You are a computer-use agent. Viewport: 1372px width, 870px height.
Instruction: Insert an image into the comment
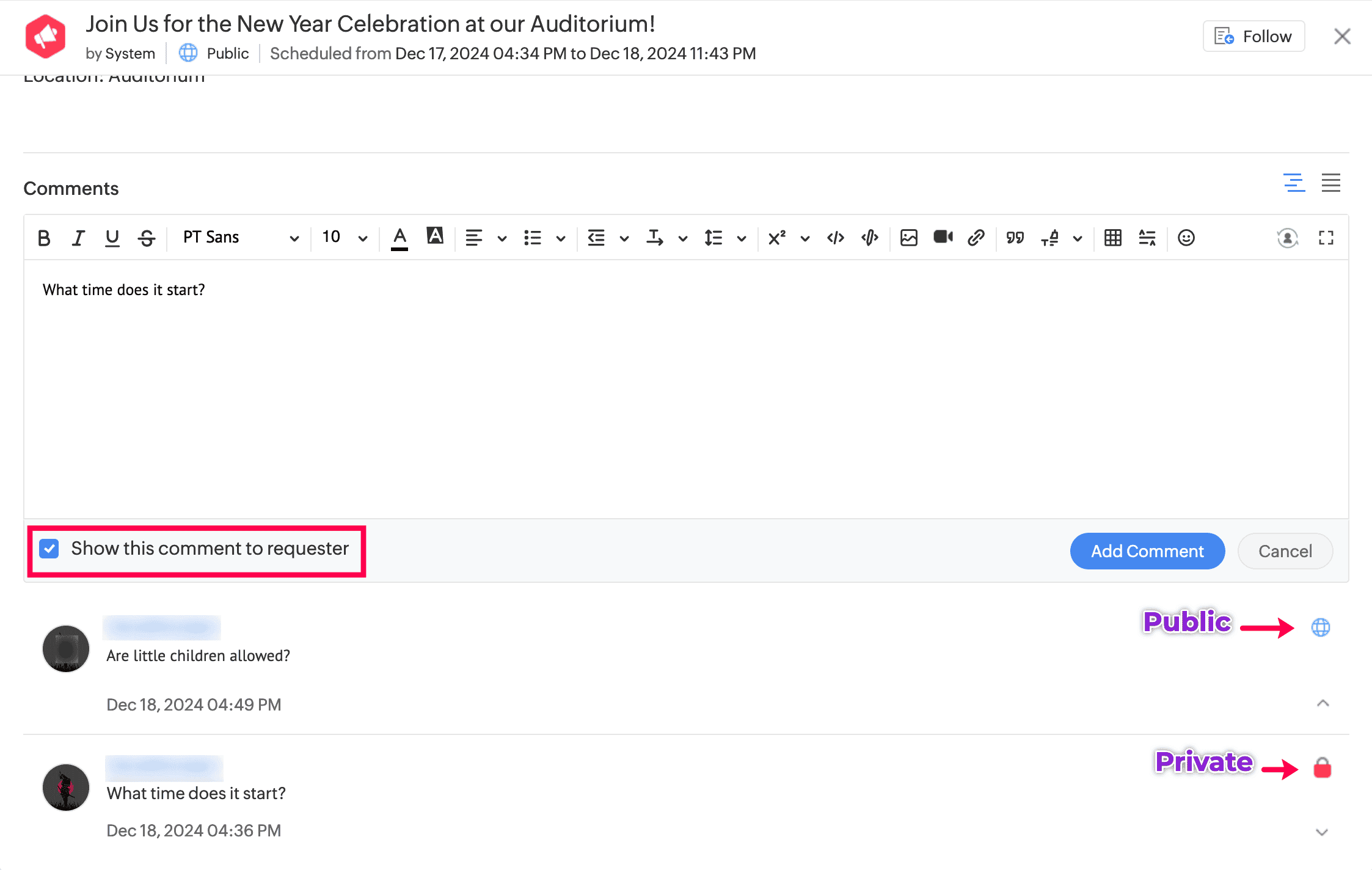(908, 238)
